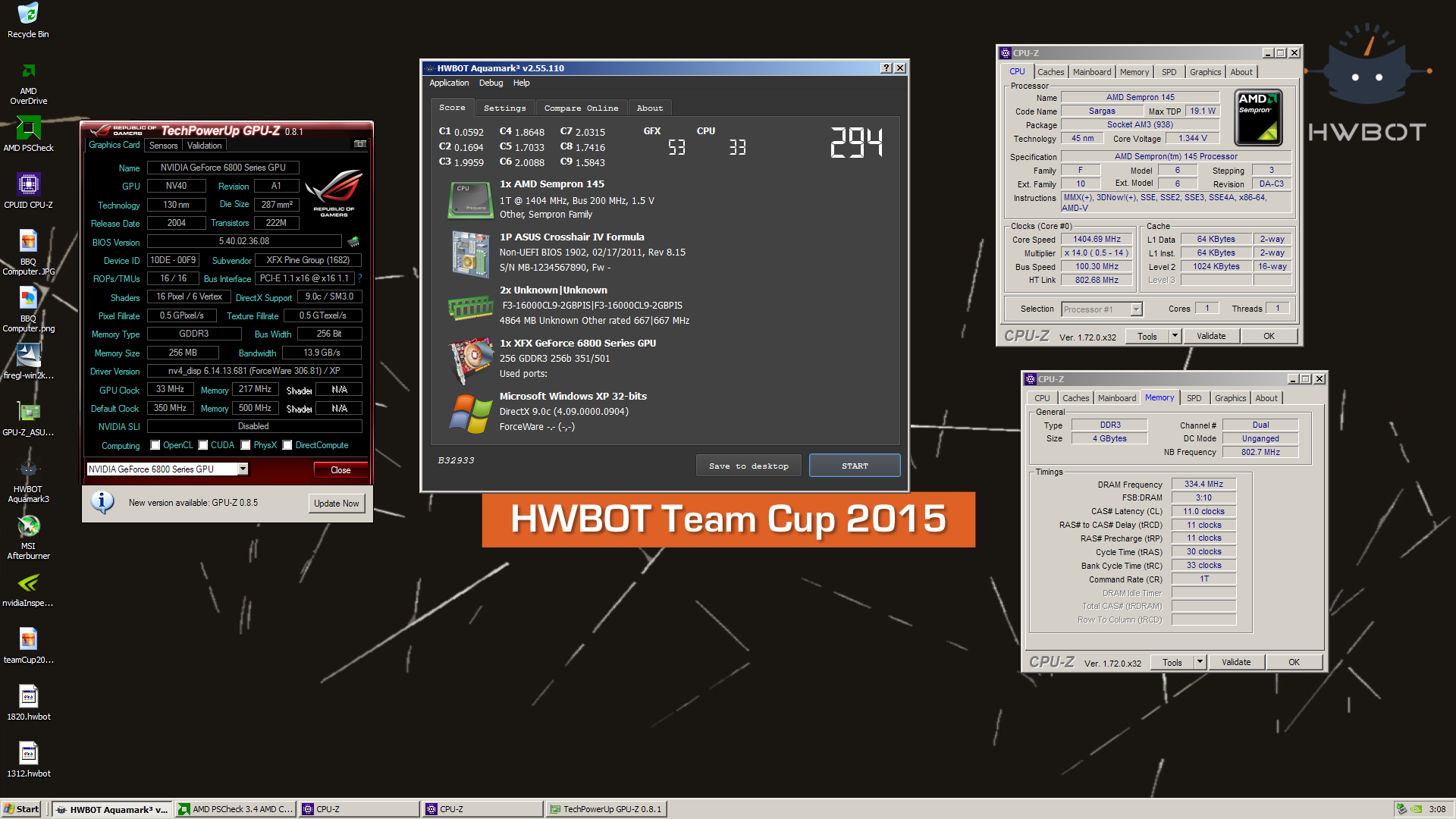
Task: Open Validation tab in GPU-Z
Action: point(204,146)
